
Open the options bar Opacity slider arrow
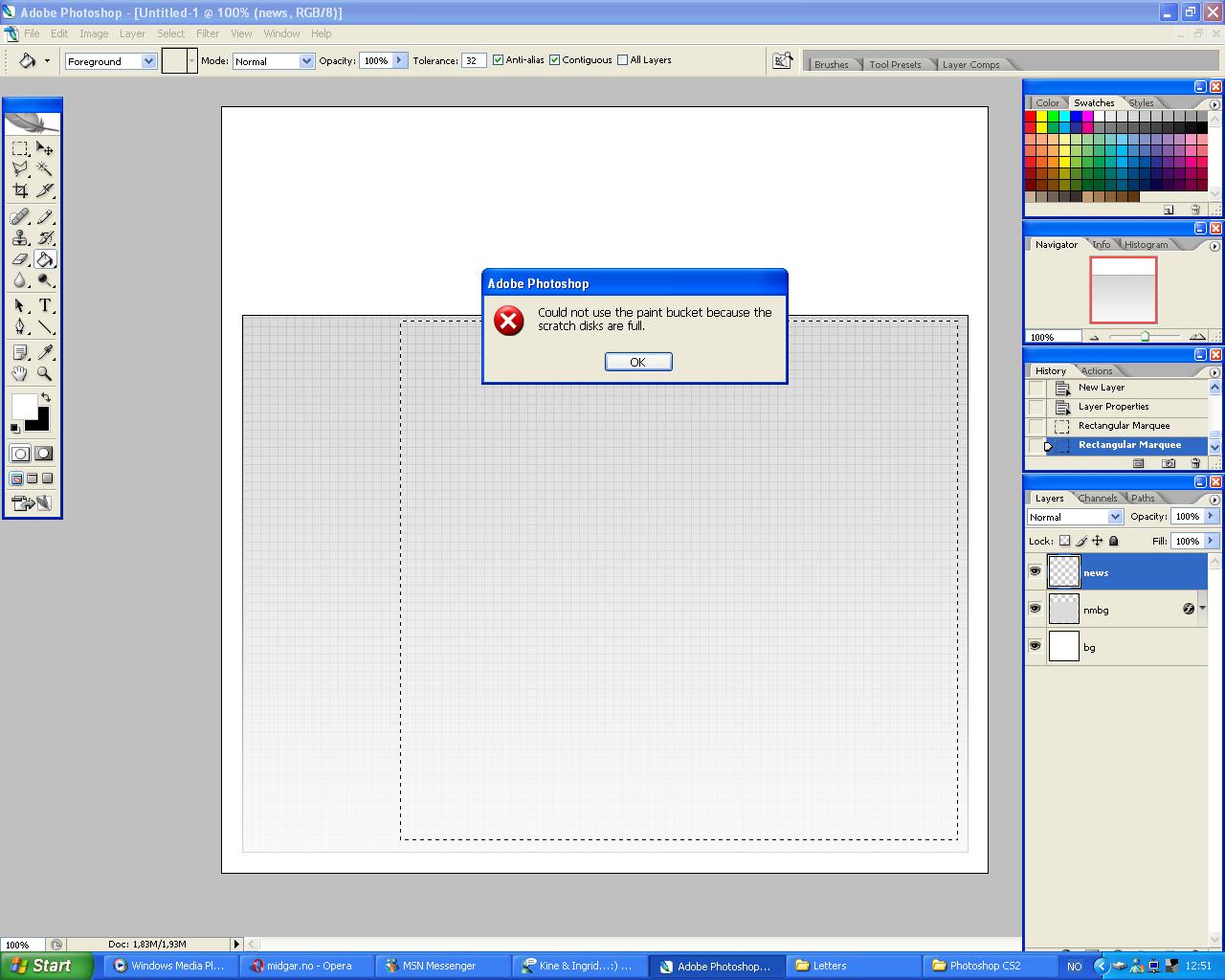(399, 60)
